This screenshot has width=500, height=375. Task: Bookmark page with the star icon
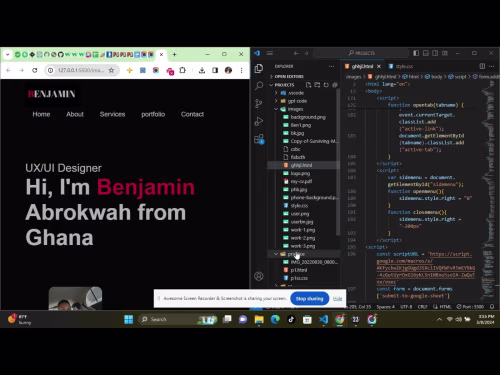[111, 70]
